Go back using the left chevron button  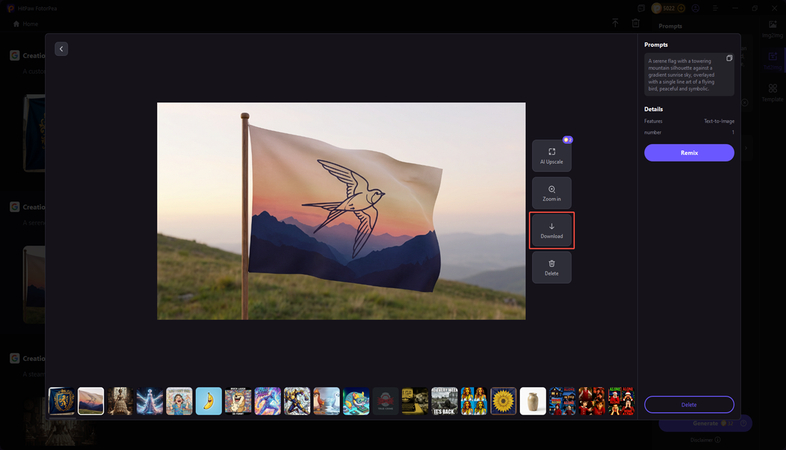pyautogui.click(x=61, y=49)
